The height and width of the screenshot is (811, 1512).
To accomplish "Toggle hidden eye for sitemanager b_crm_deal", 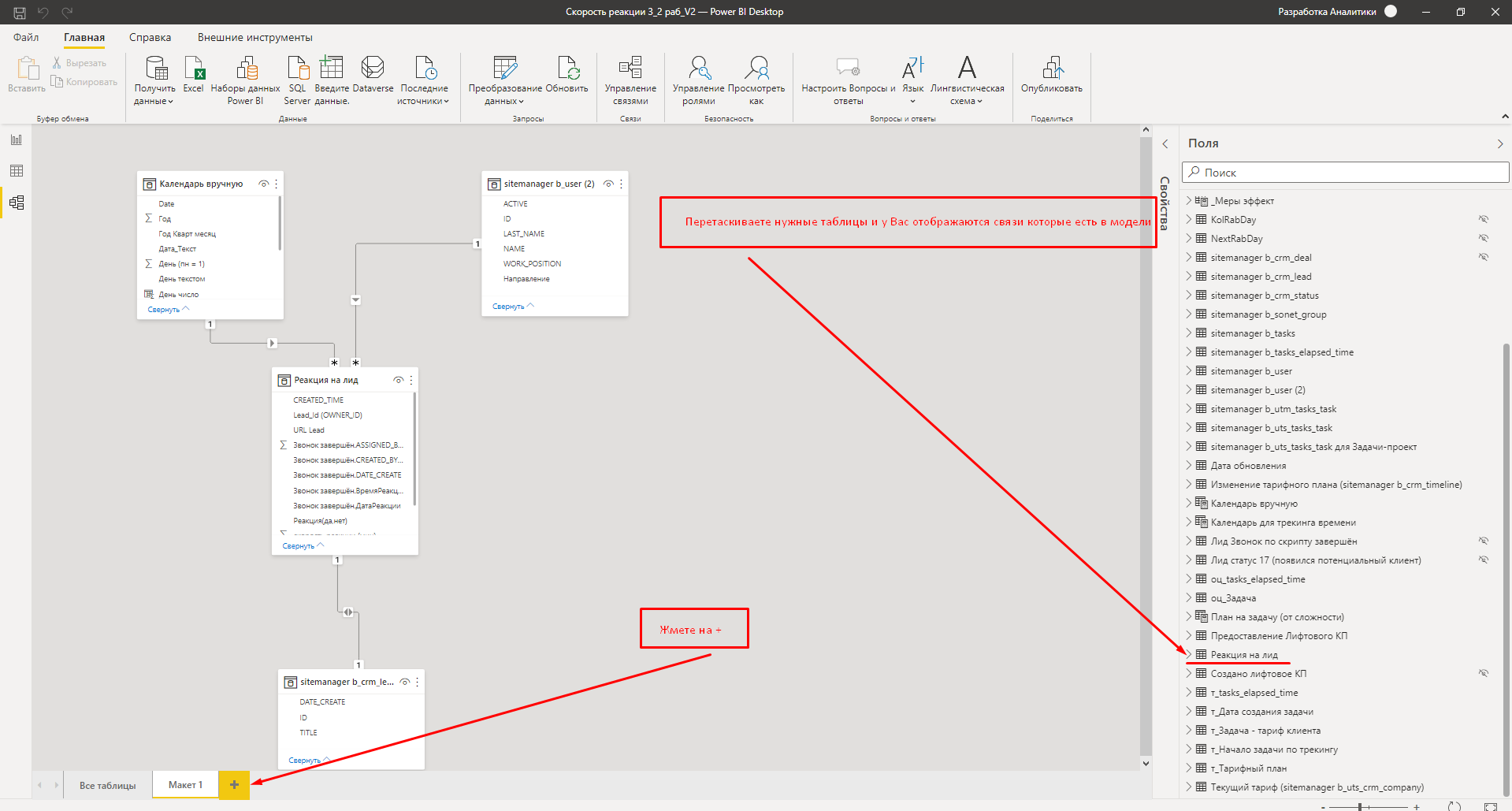I will click(1484, 257).
